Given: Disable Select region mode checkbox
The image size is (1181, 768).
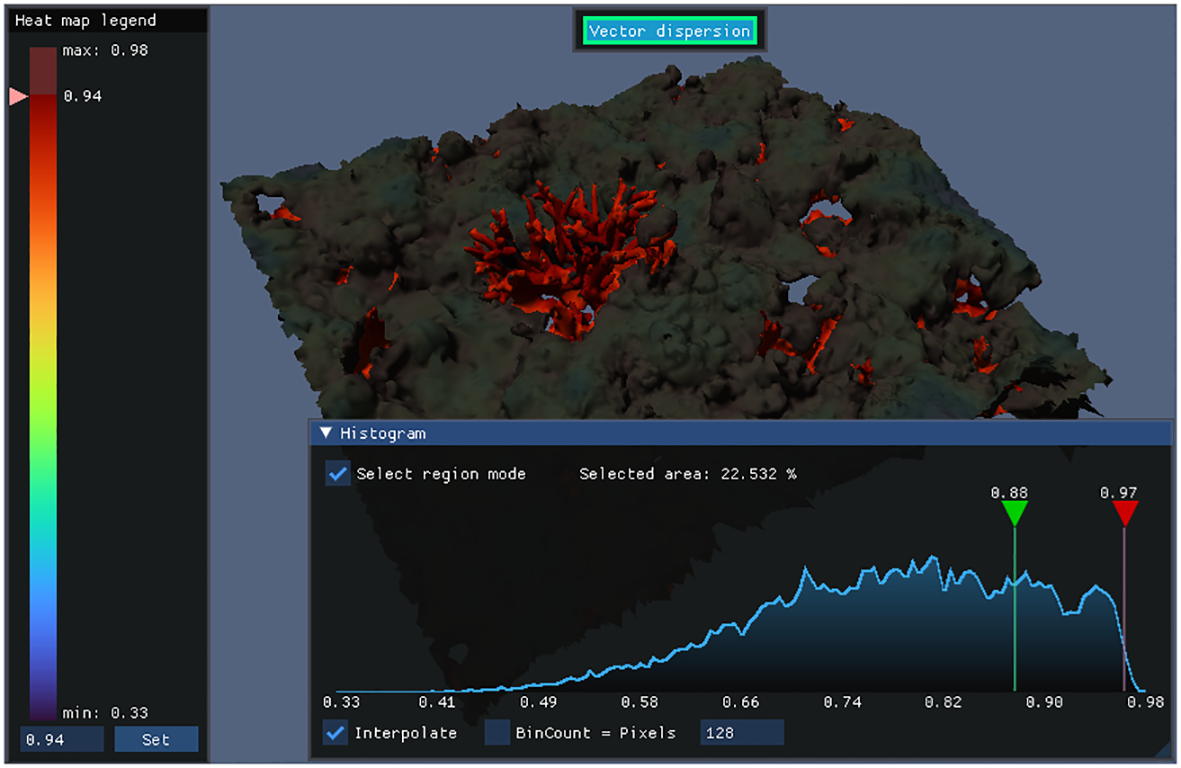Looking at the screenshot, I should coord(338,474).
